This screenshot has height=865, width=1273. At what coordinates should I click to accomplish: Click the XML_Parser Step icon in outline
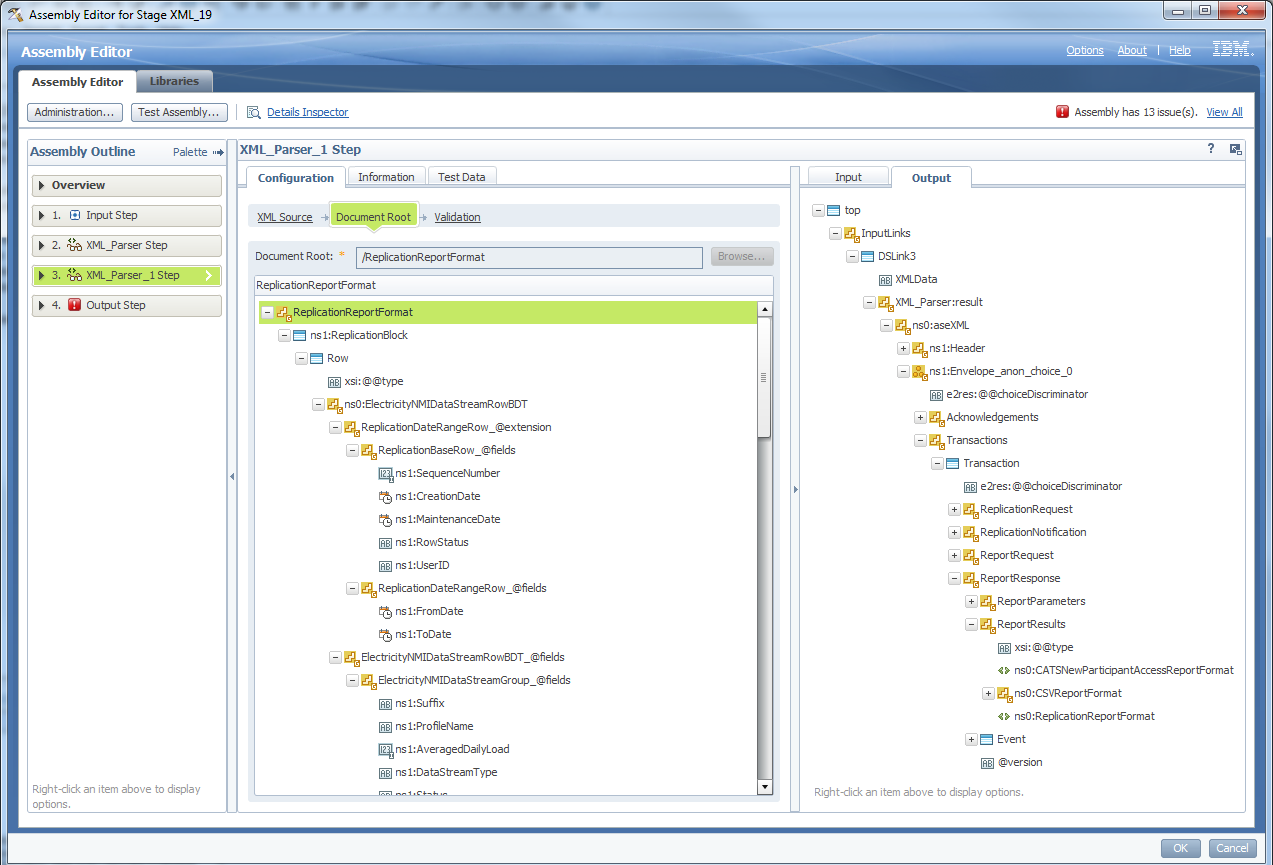click(74, 245)
